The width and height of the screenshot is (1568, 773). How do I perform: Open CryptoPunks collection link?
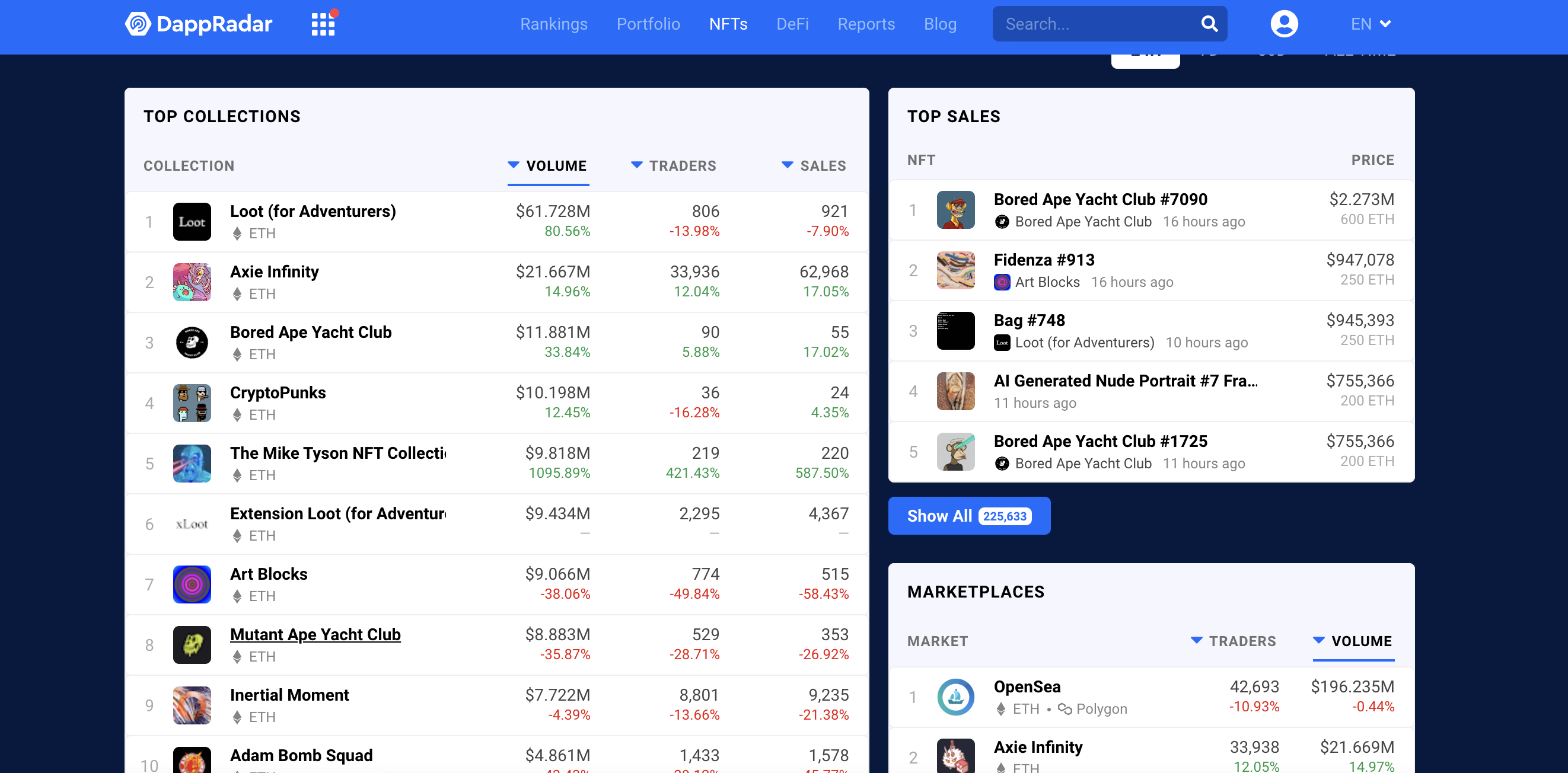pos(278,392)
